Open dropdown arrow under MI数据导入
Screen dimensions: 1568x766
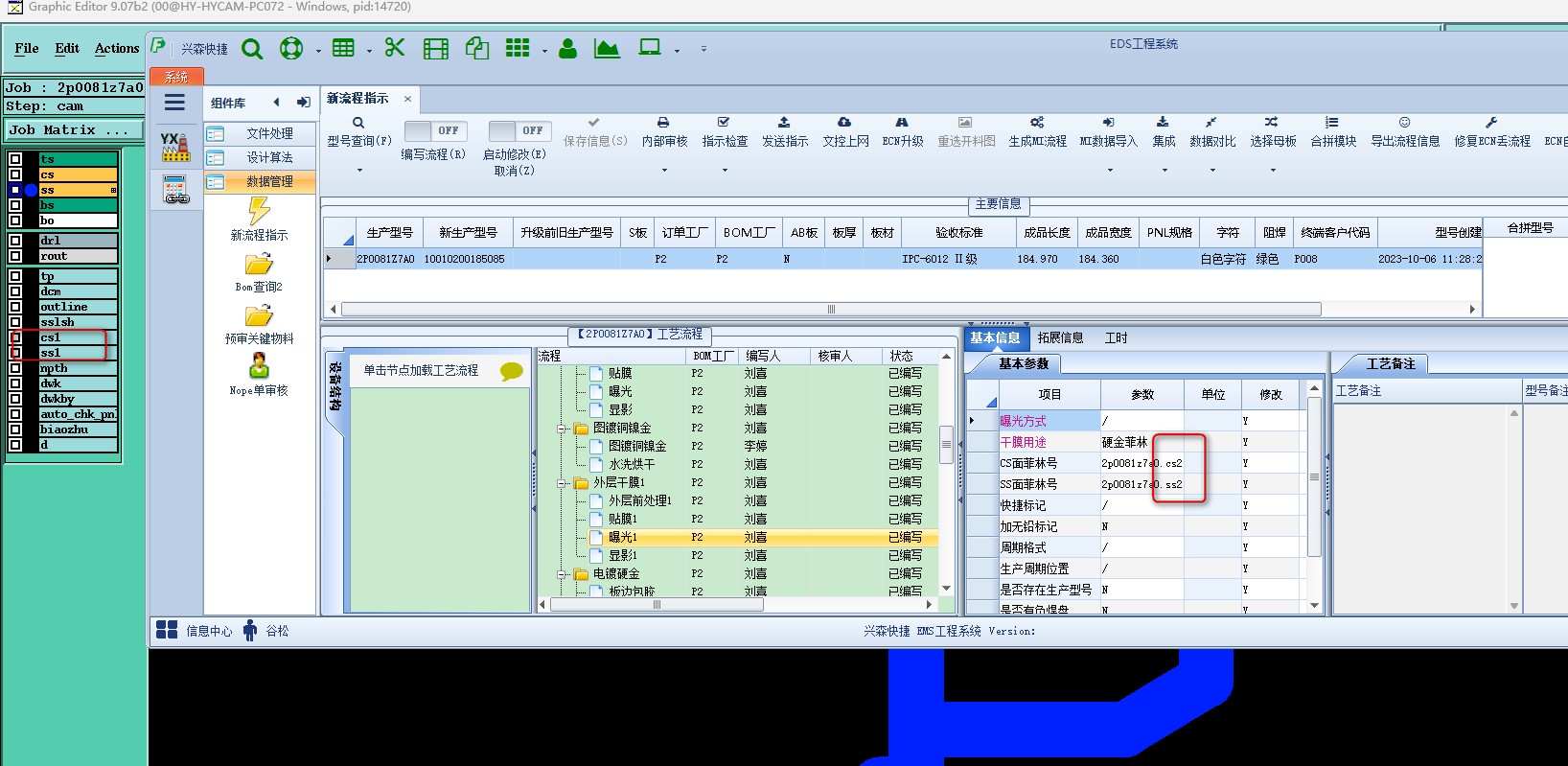coord(1110,171)
